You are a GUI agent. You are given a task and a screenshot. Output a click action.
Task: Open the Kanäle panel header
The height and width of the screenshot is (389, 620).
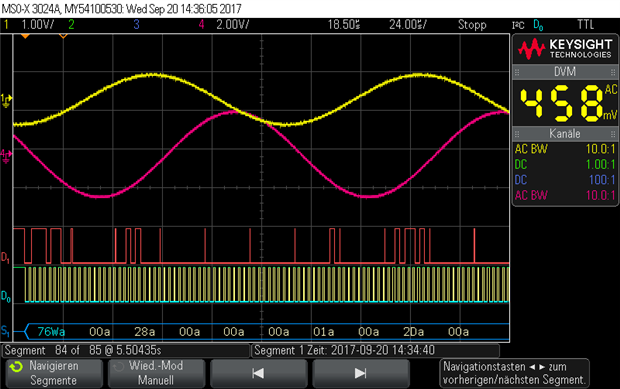[x=565, y=134]
